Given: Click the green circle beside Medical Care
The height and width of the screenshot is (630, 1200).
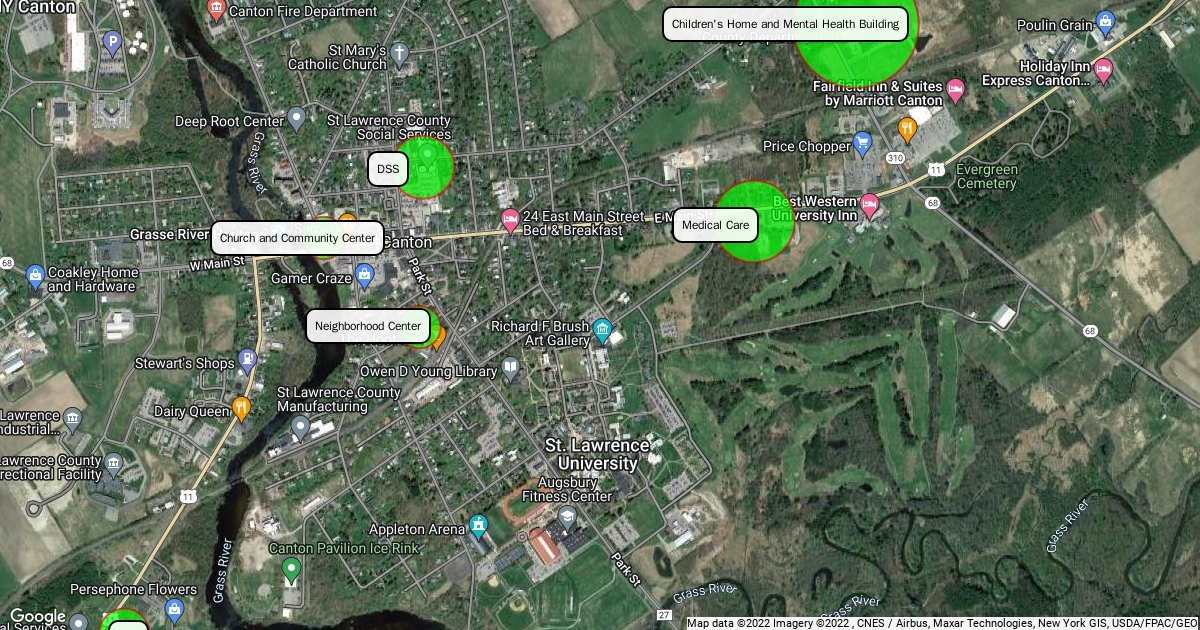Looking at the screenshot, I should (755, 221).
